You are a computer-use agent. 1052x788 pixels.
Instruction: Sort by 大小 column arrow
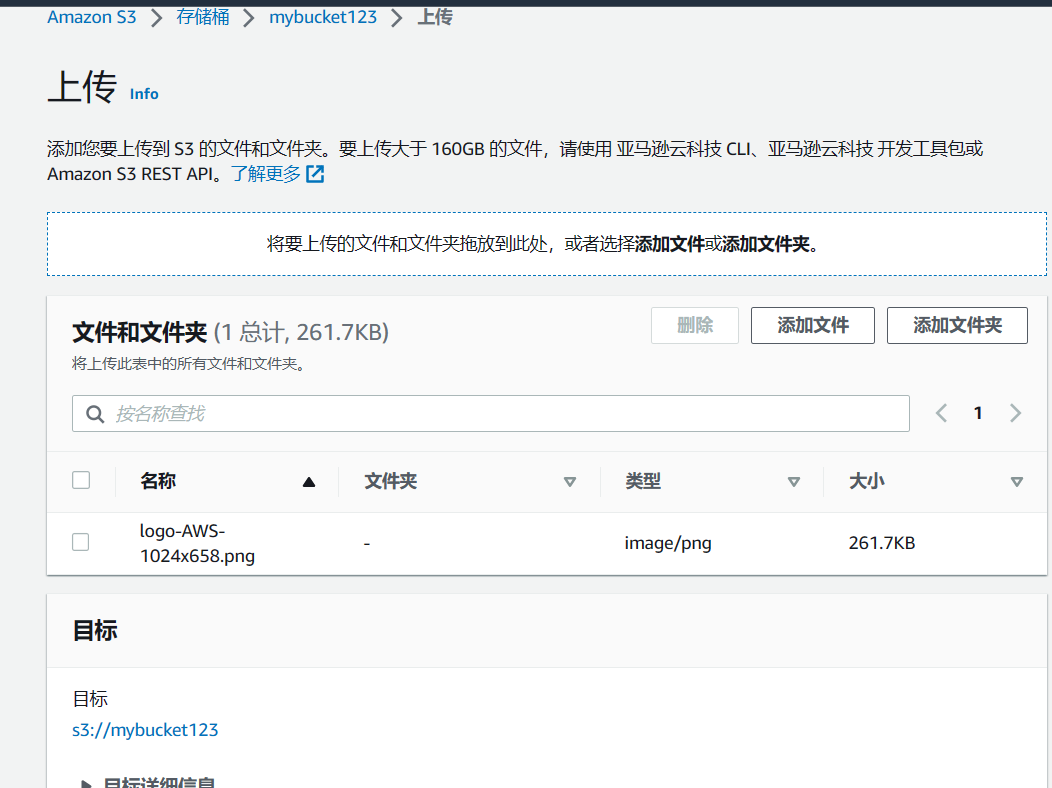click(x=1016, y=482)
